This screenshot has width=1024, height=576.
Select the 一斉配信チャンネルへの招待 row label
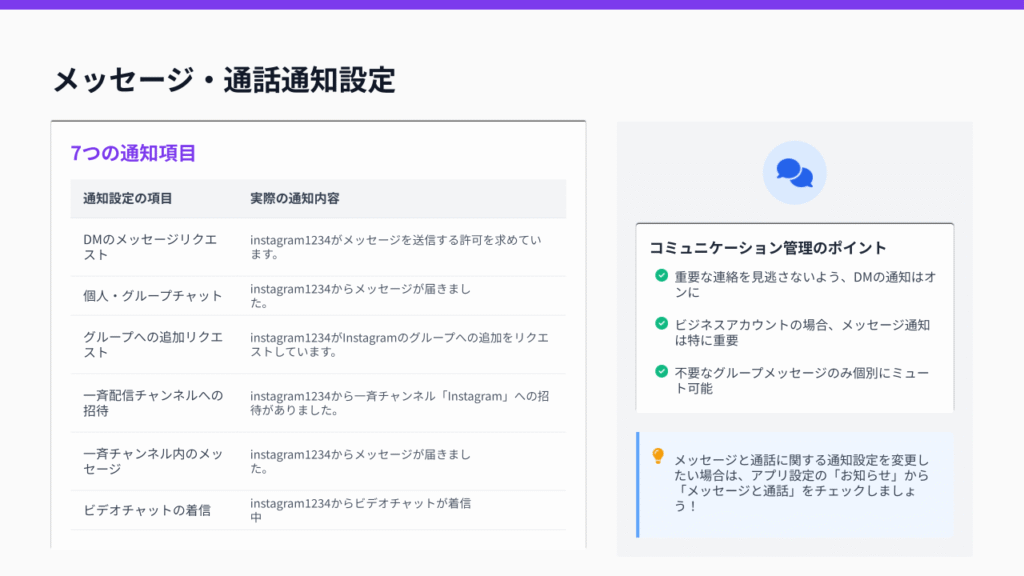153,403
